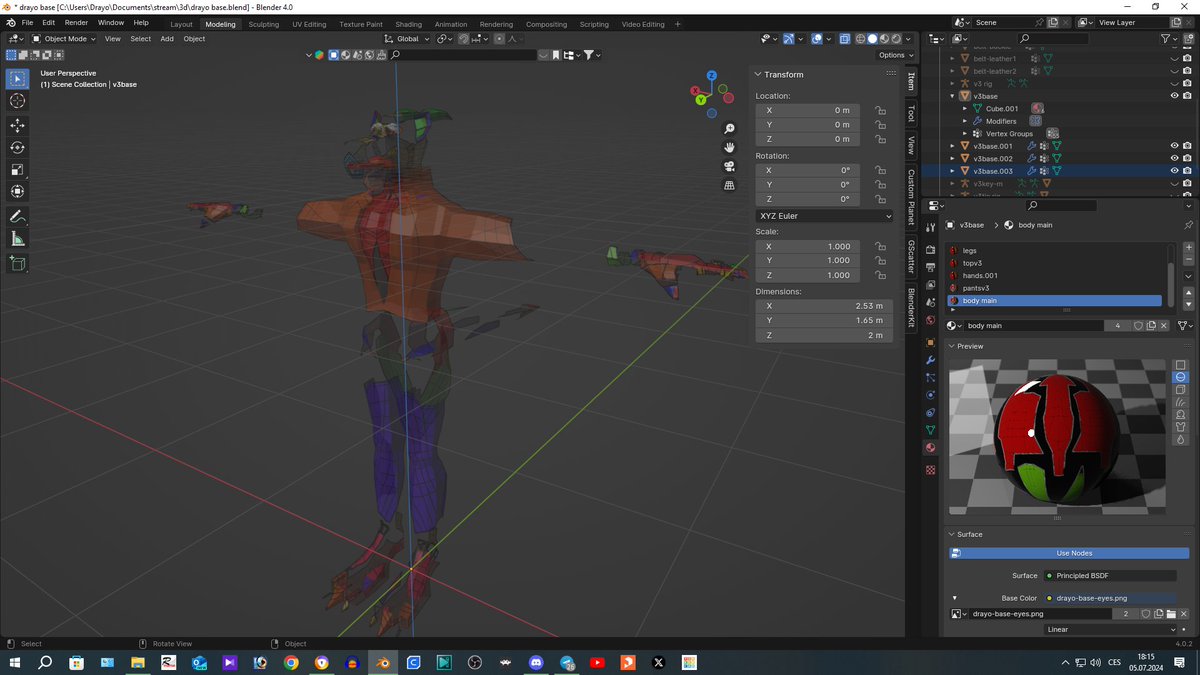The image size is (1200, 675).
Task: Open the XYZ Euler rotation mode dropdown
Action: (x=825, y=216)
